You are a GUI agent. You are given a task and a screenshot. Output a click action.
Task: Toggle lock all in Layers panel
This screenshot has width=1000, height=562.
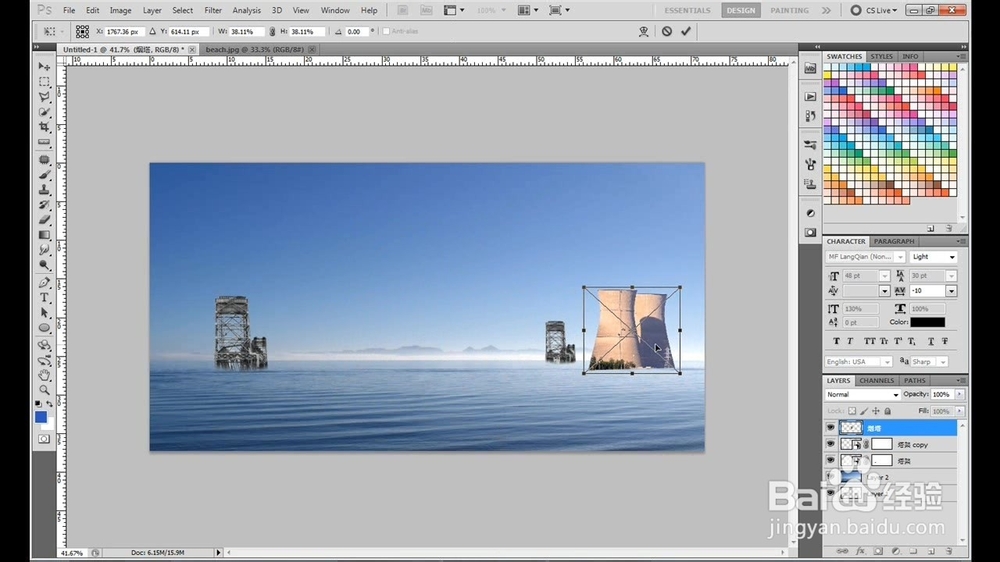[x=888, y=411]
